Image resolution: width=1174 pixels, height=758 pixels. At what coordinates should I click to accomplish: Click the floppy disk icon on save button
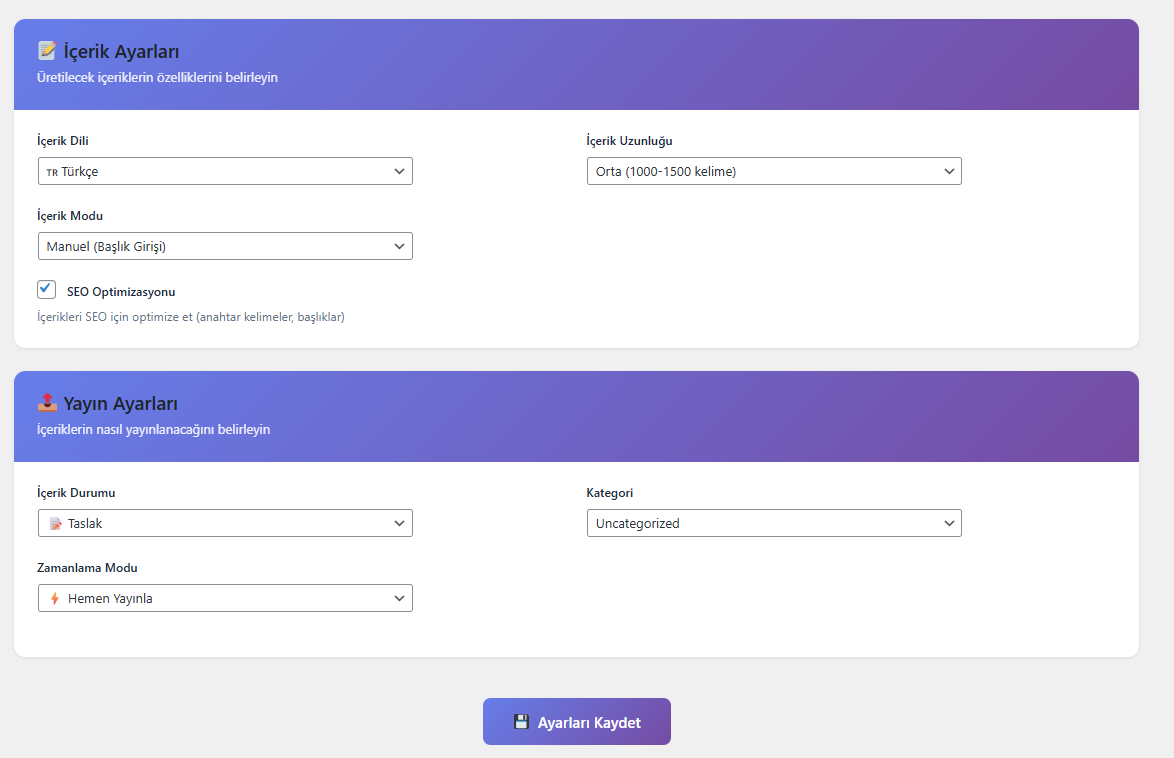pos(521,722)
